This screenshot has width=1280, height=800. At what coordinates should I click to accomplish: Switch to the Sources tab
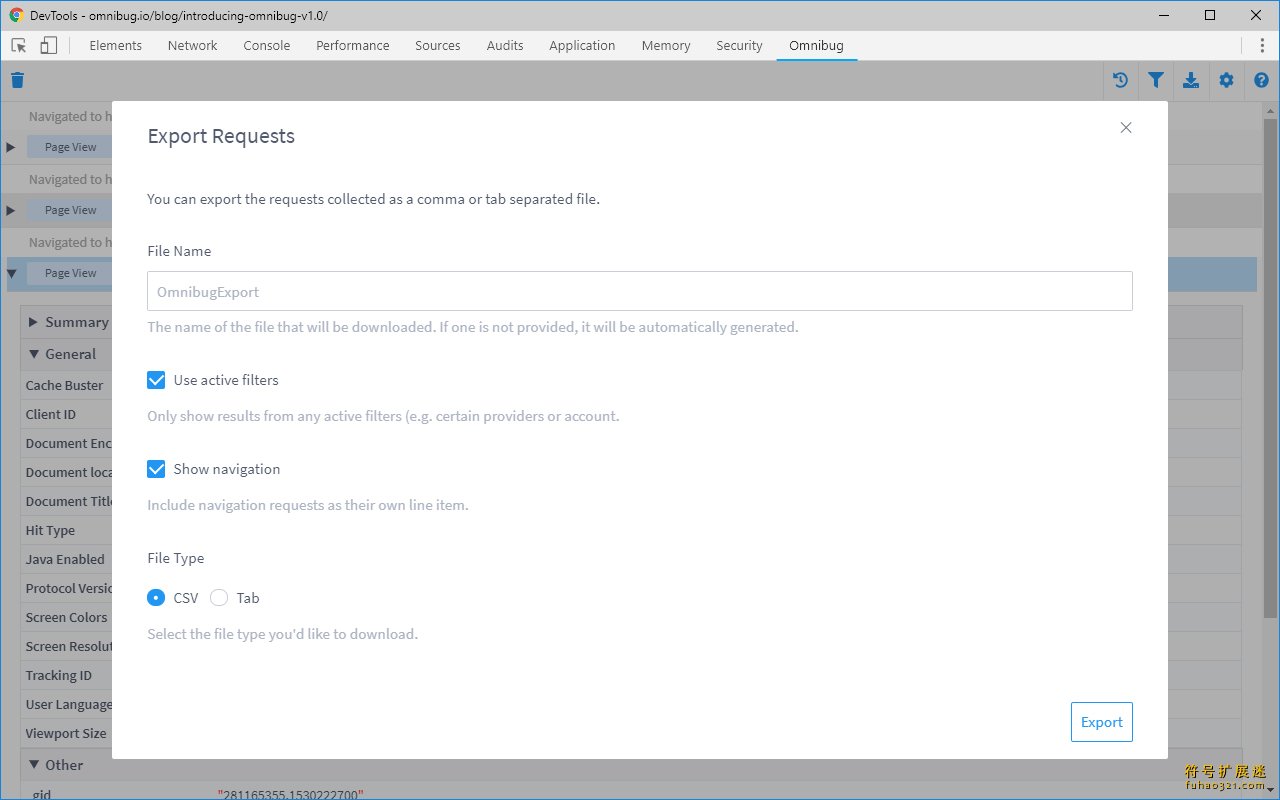point(438,45)
